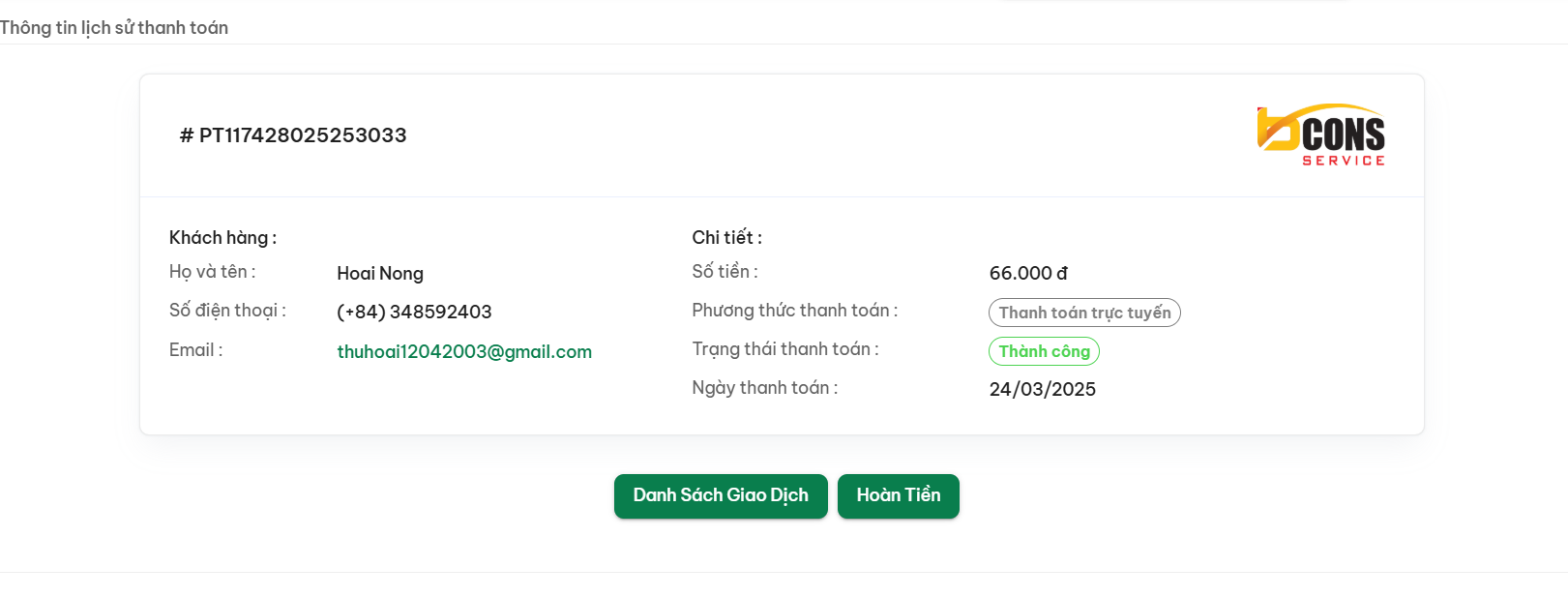
Task: Click the payment date 24/03/2025
Action: [1042, 389]
